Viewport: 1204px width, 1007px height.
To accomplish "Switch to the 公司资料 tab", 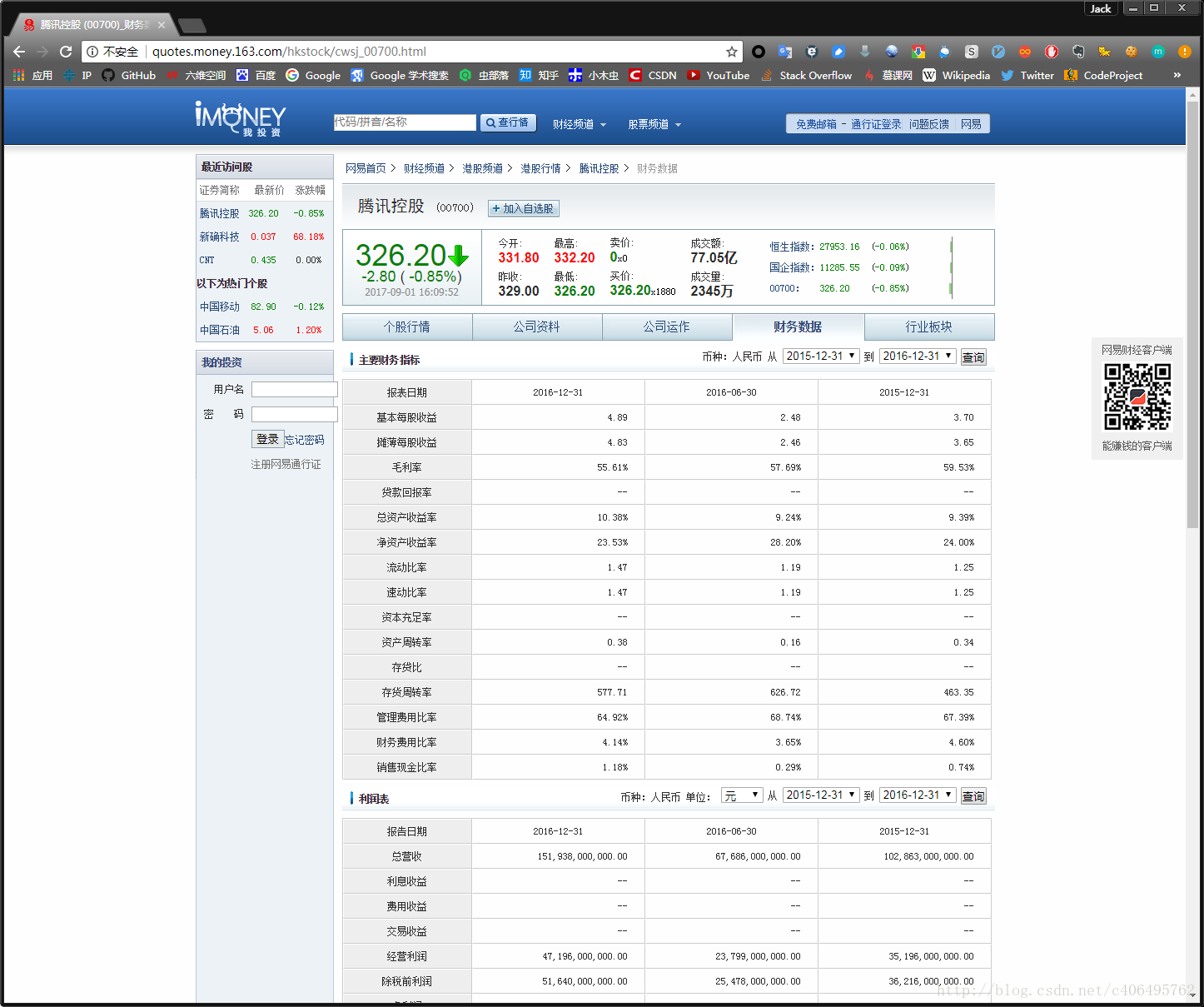I will pyautogui.click(x=537, y=327).
